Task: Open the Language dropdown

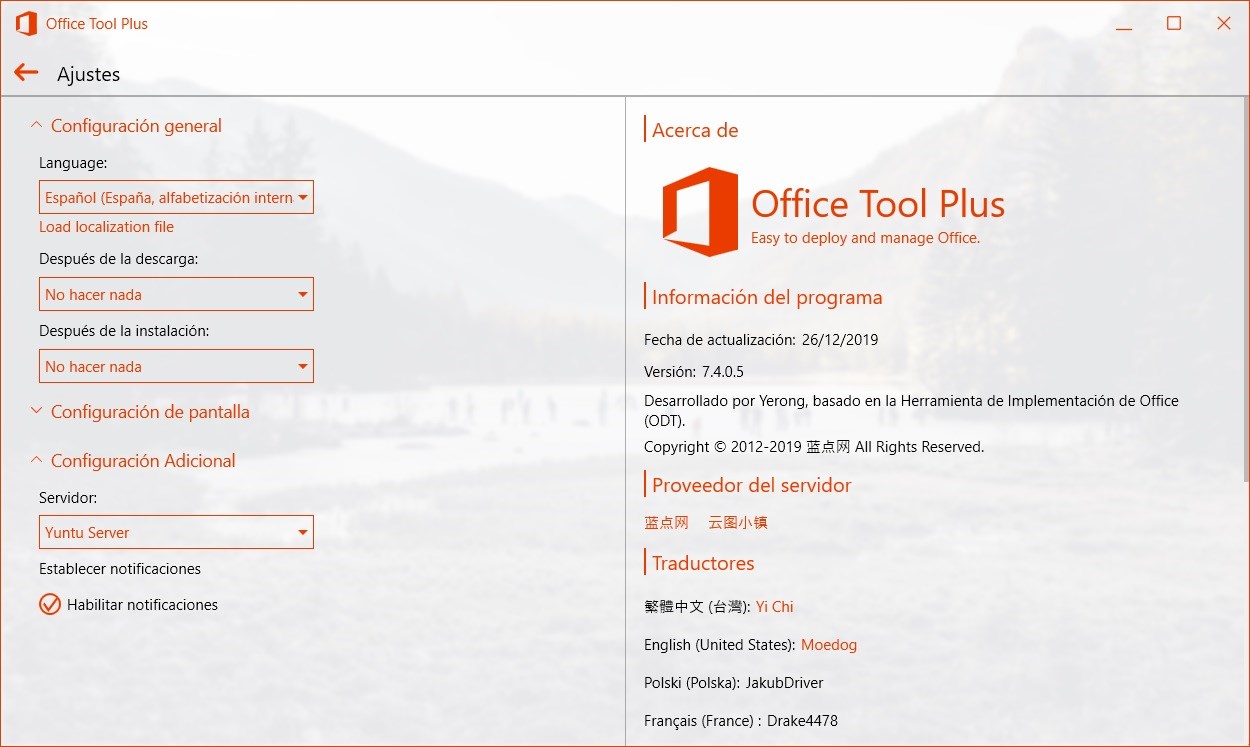Action: click(176, 197)
